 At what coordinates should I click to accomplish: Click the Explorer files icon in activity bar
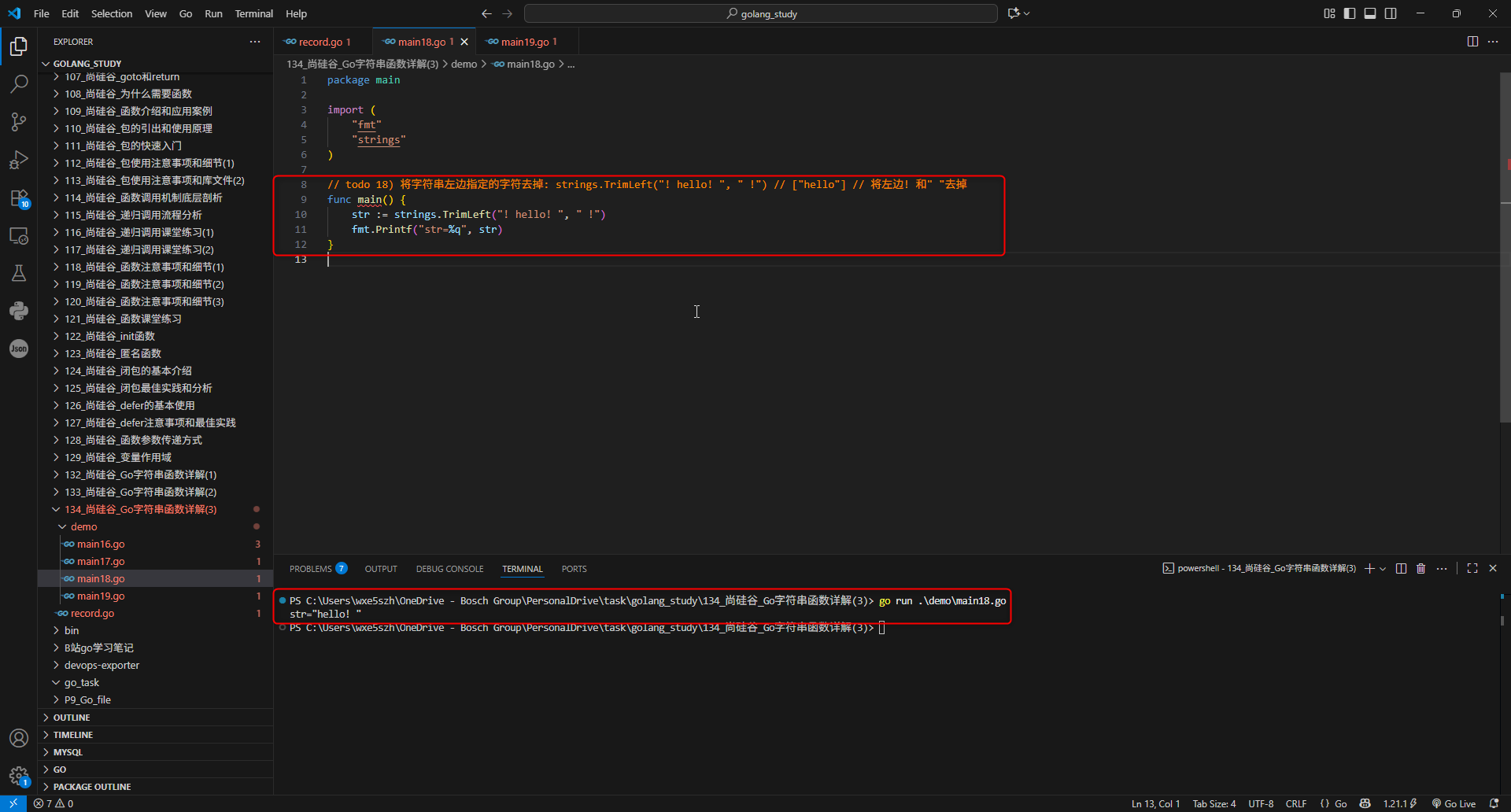(19, 46)
